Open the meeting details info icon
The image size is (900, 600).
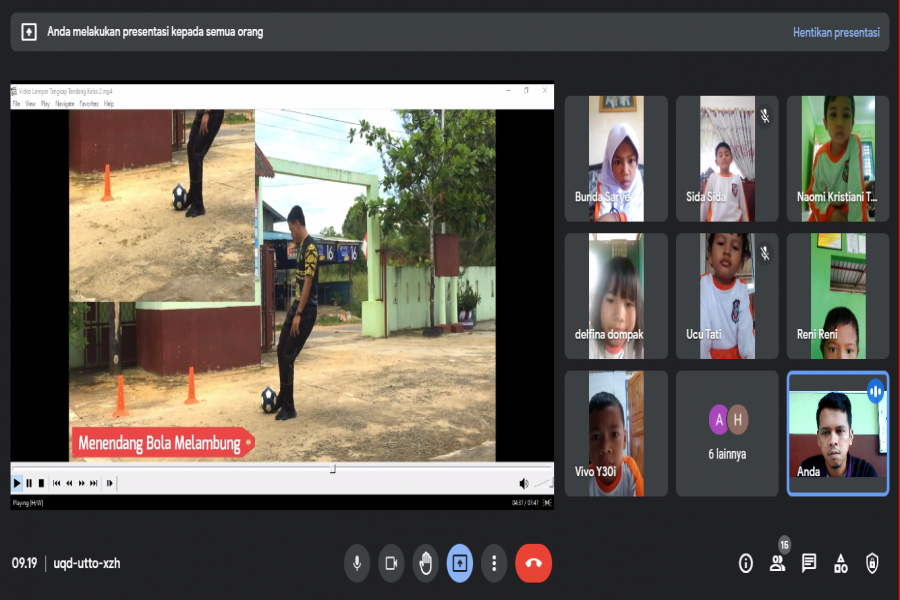point(746,563)
